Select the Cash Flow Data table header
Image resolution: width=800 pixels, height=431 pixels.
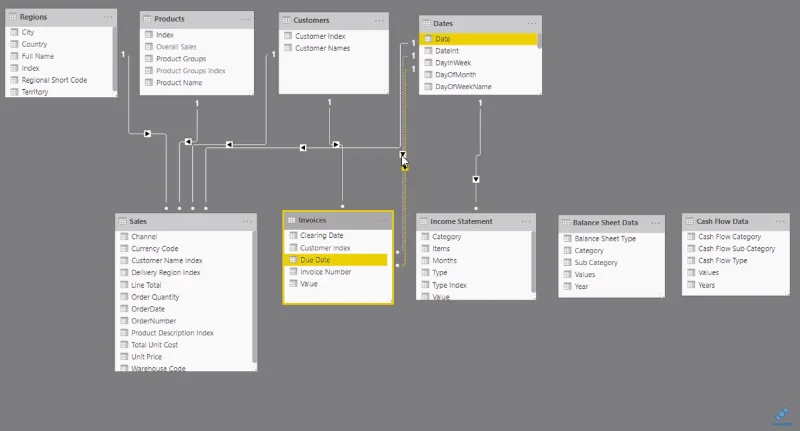click(x=735, y=221)
